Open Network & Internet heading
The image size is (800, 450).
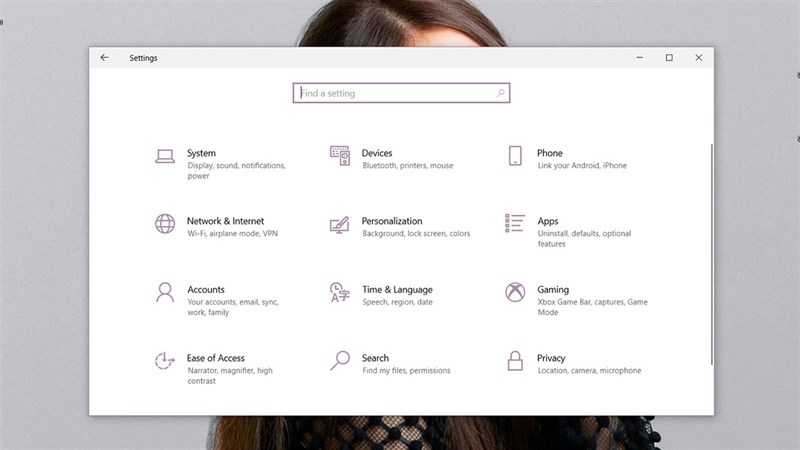tap(225, 221)
